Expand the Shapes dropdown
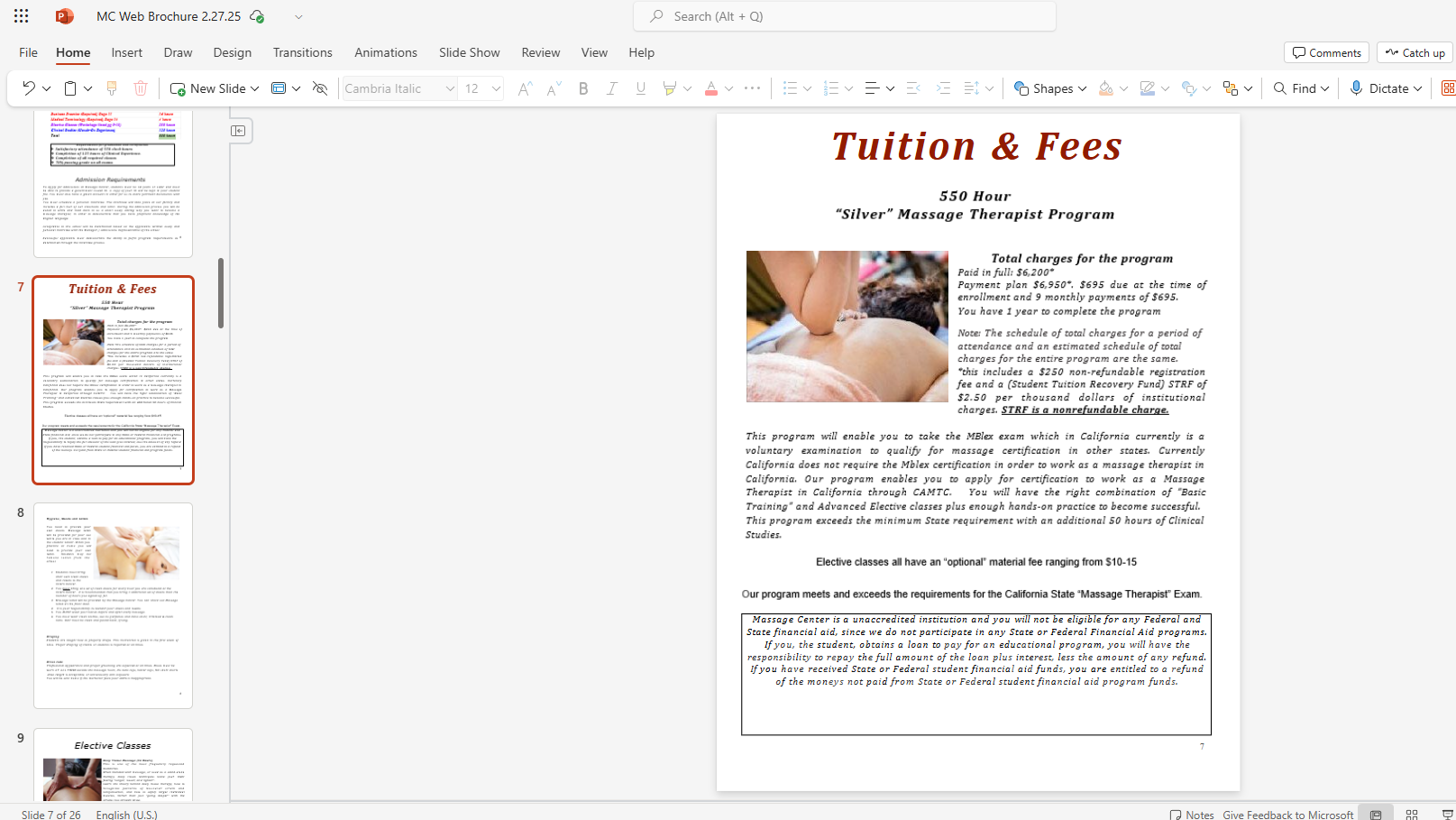 click(1082, 88)
